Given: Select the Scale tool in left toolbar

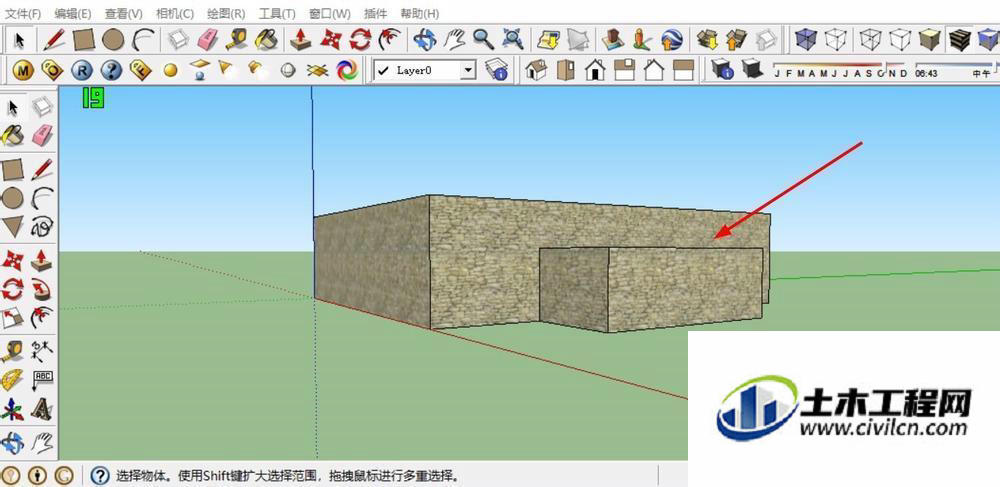Looking at the screenshot, I should (x=13, y=318).
